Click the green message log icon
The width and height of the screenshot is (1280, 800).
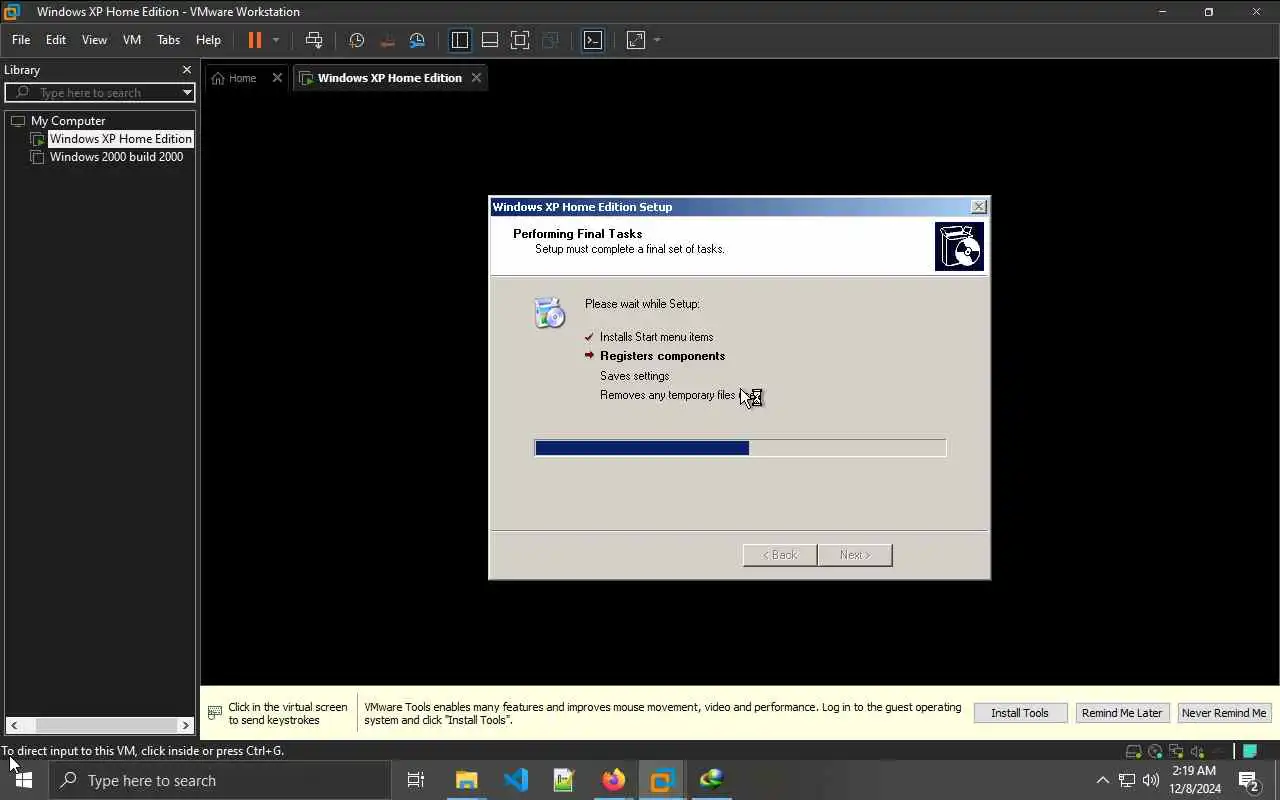(1250, 751)
